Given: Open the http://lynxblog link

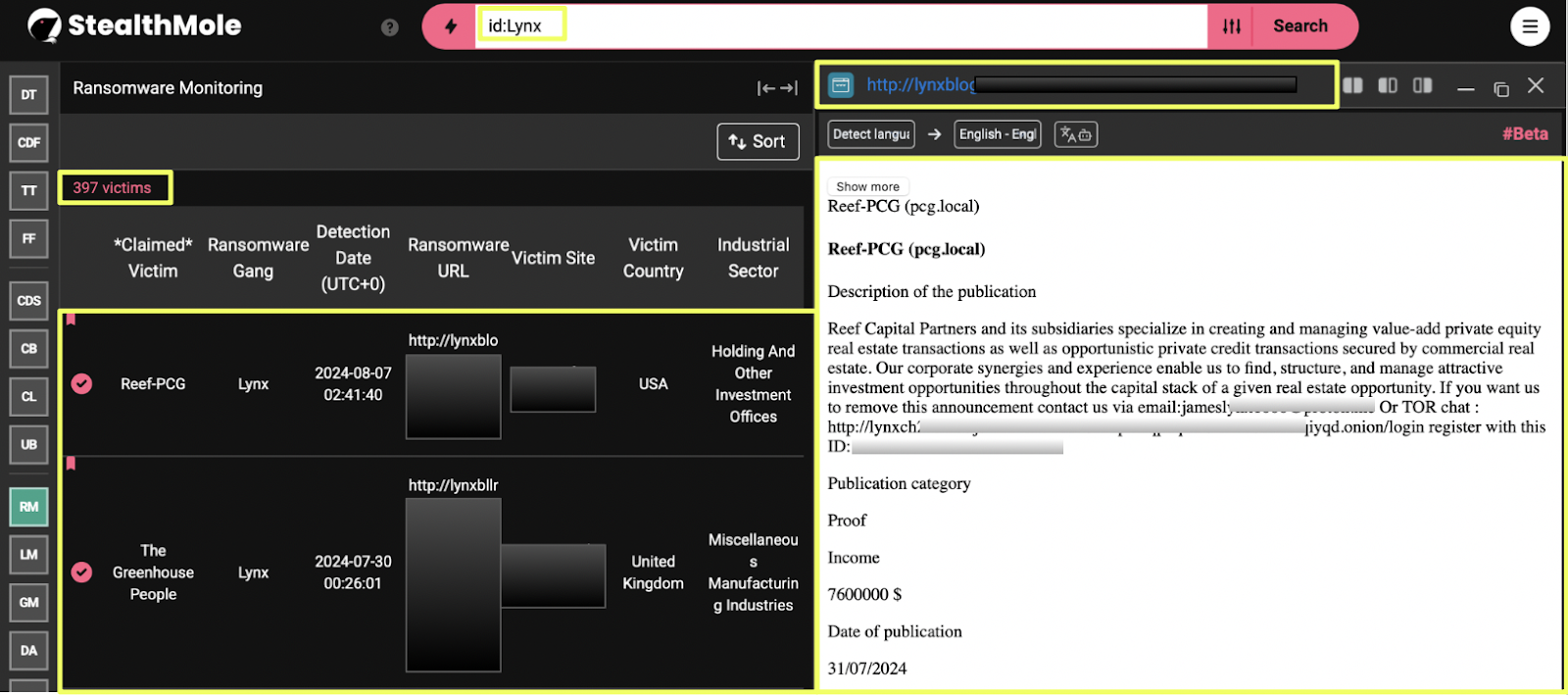Looking at the screenshot, I should pyautogui.click(x=920, y=85).
